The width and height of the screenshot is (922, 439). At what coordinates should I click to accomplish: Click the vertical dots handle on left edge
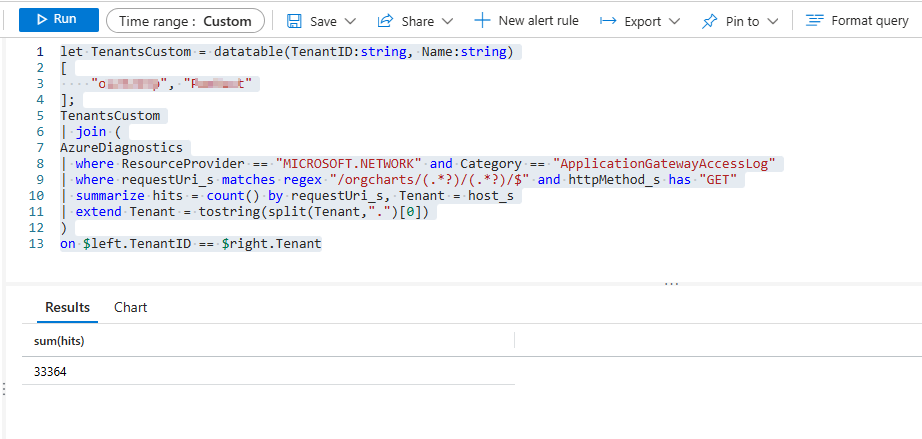click(x=4, y=389)
